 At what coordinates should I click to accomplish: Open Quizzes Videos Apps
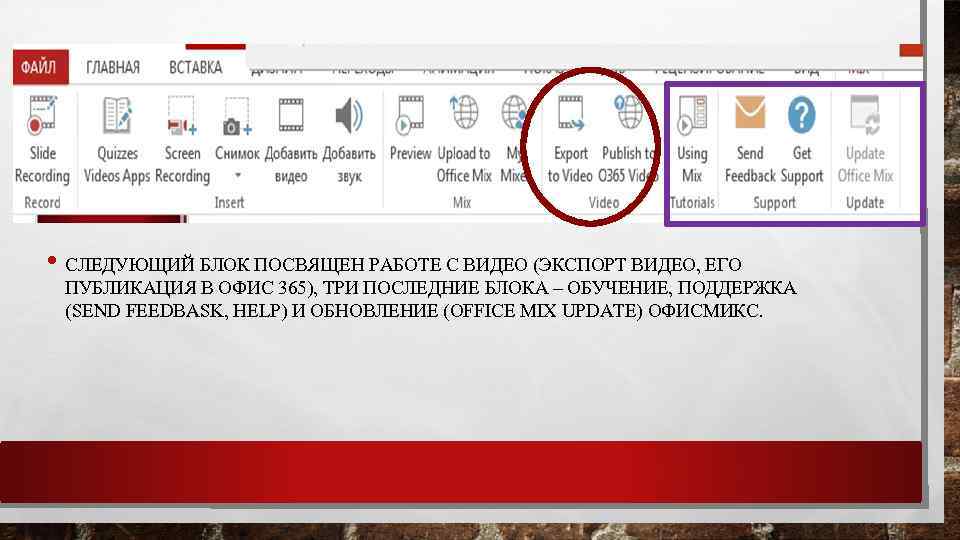click(117, 140)
